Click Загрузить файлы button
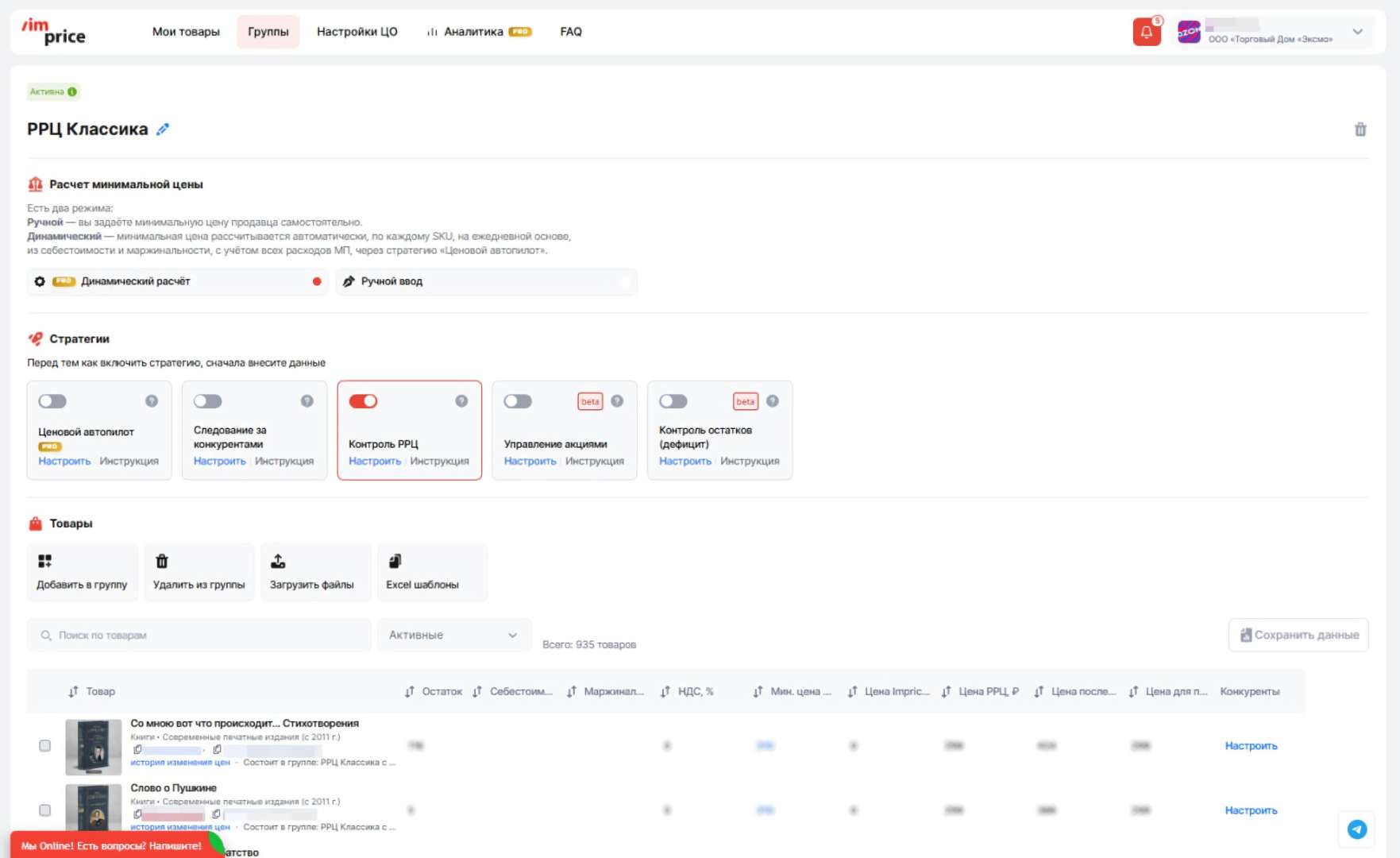This screenshot has height=858, width=1400. click(315, 572)
